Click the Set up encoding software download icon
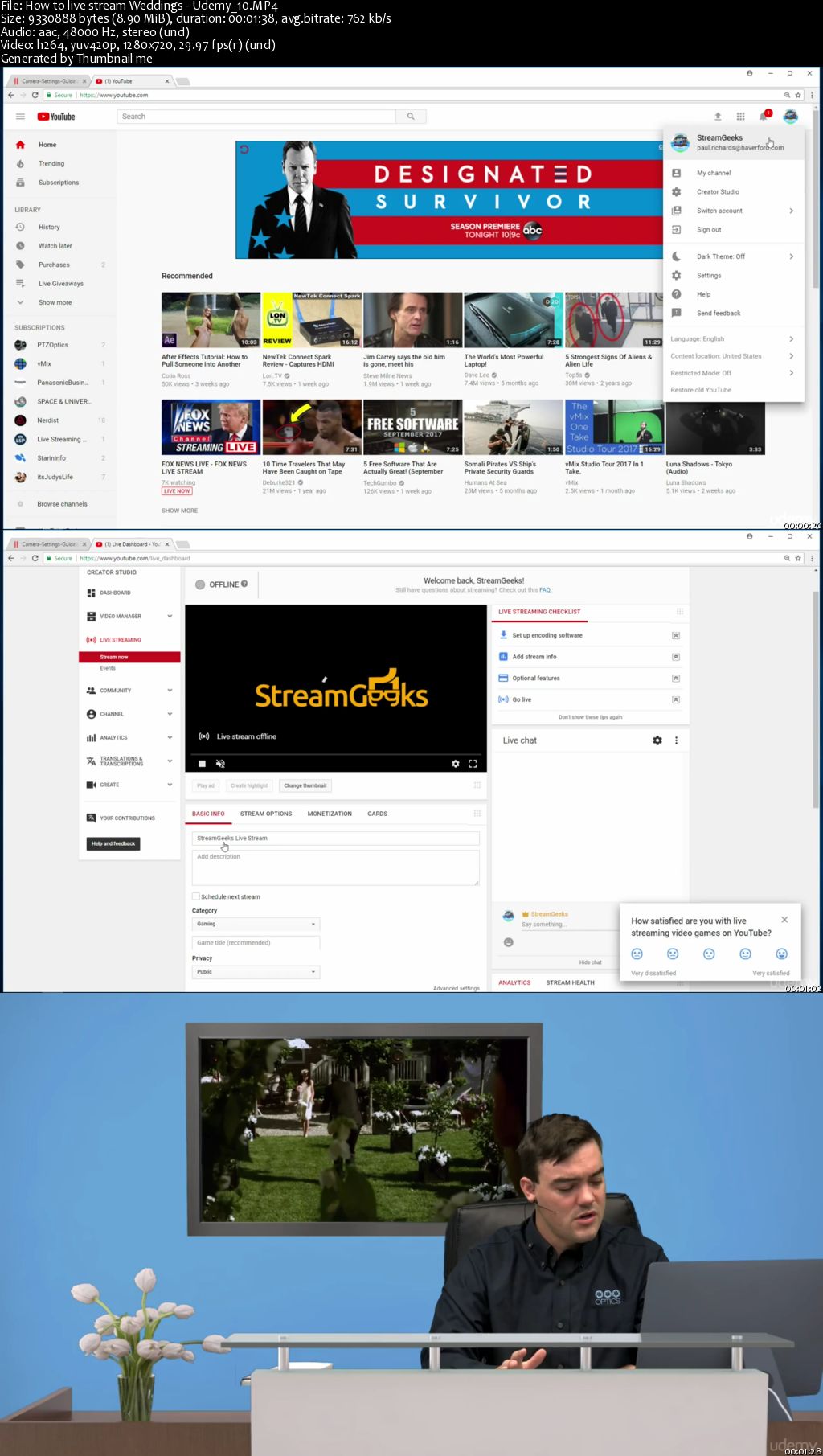Image resolution: width=823 pixels, height=1456 pixels. [503, 635]
